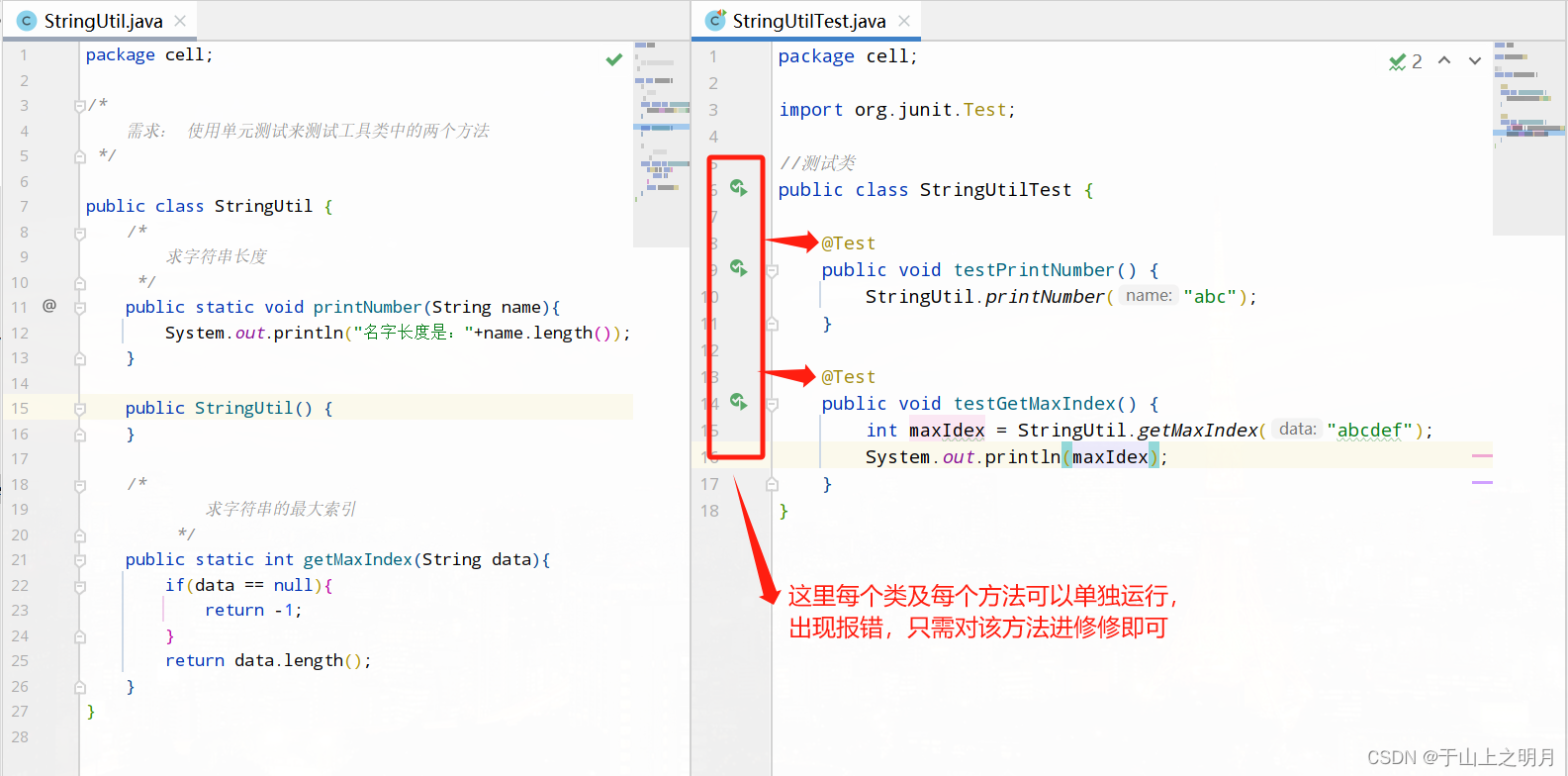Click the fold end marker at line 26

coord(80,687)
